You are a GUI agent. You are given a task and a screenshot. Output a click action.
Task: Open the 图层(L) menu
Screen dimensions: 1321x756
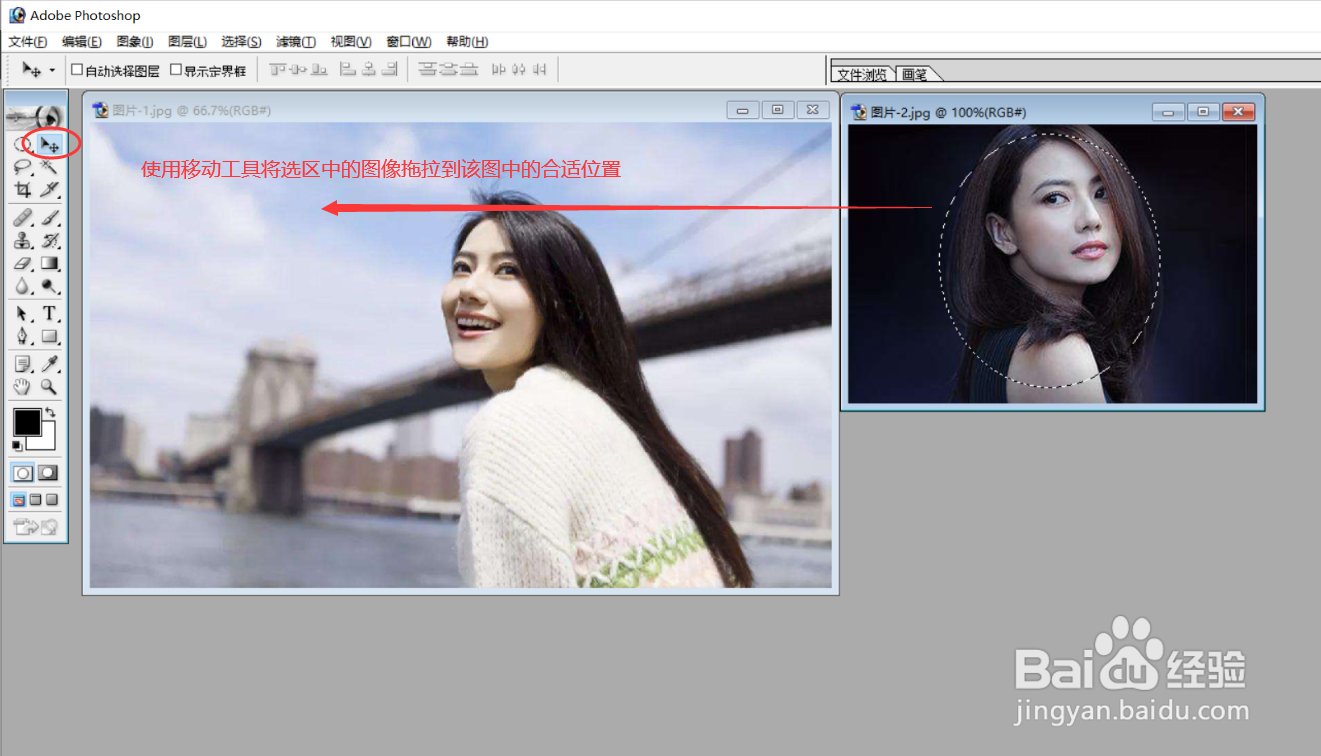[187, 41]
